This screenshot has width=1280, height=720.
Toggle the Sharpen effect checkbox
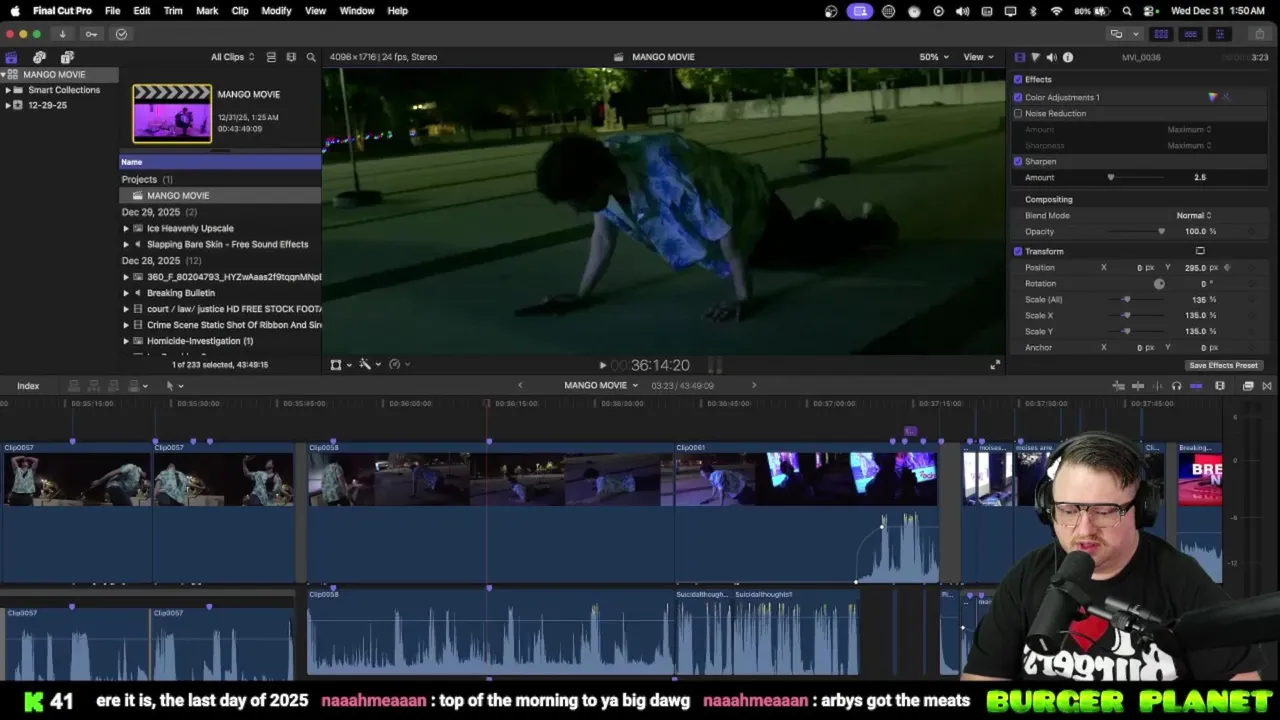pyautogui.click(x=1018, y=162)
